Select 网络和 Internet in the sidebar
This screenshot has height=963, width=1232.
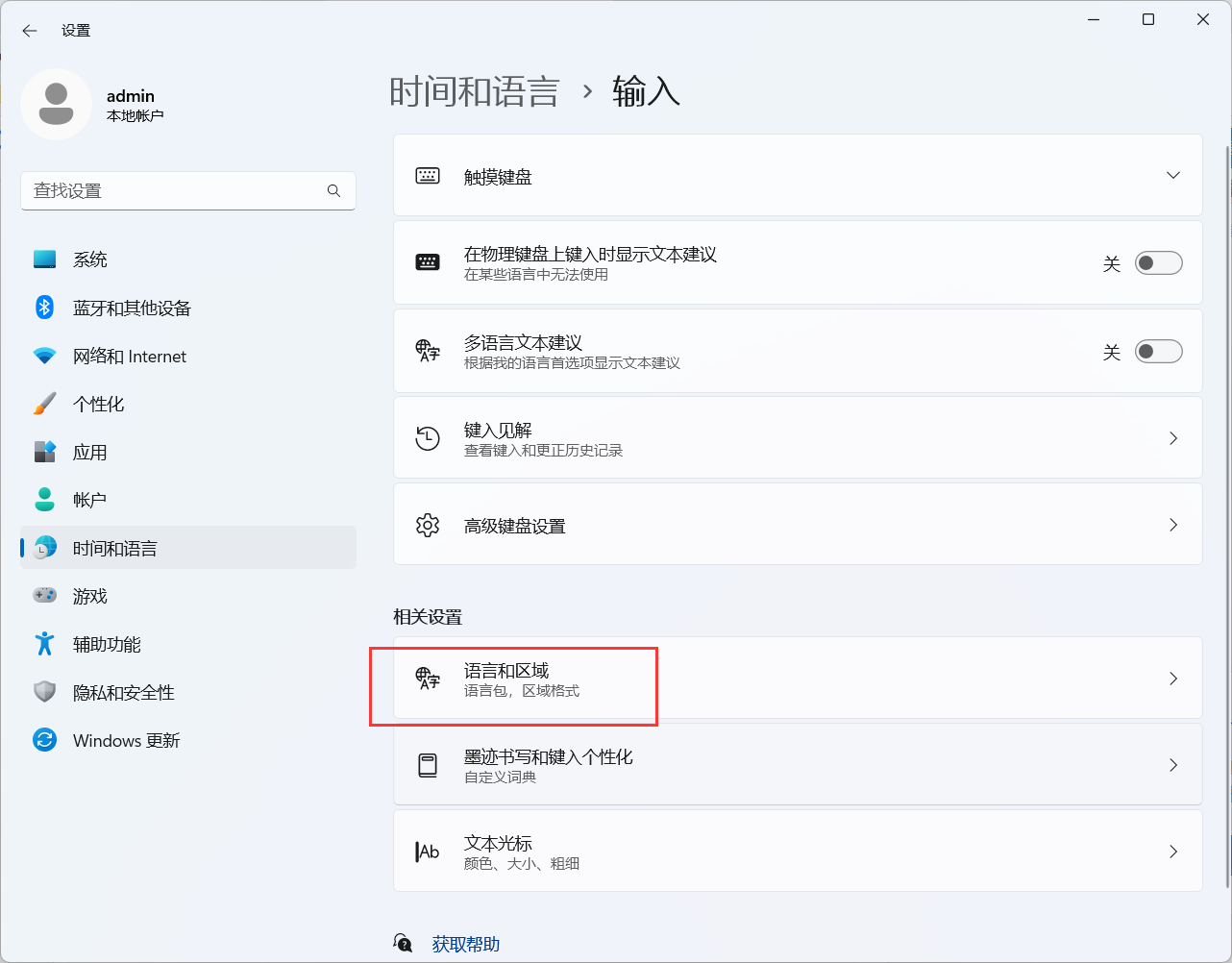[188, 356]
